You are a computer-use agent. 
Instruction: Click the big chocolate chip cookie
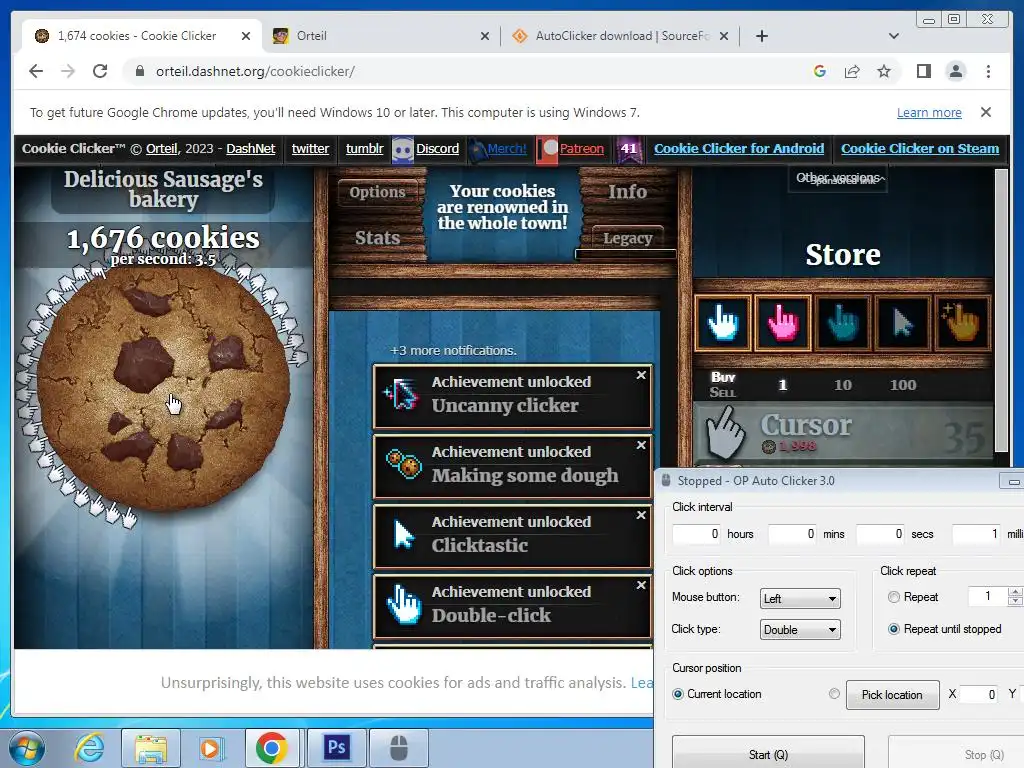(163, 391)
